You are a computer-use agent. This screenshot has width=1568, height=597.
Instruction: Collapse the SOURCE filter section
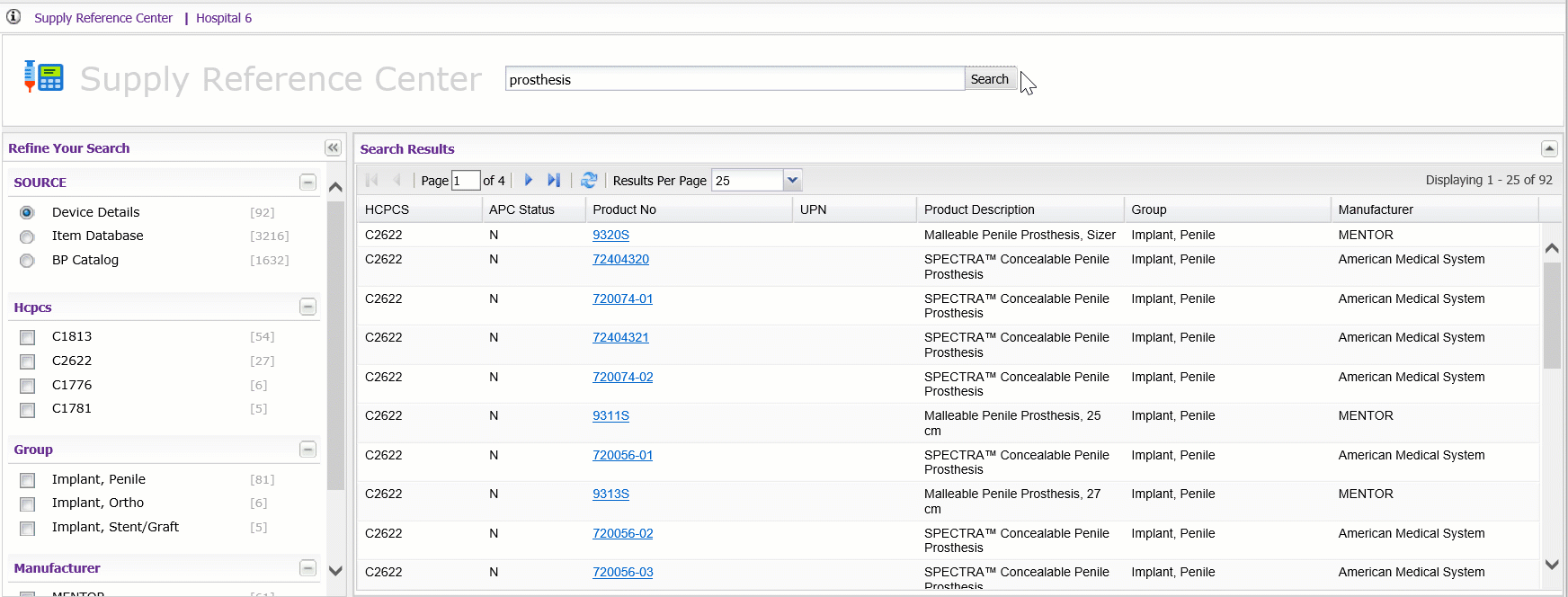(x=307, y=183)
